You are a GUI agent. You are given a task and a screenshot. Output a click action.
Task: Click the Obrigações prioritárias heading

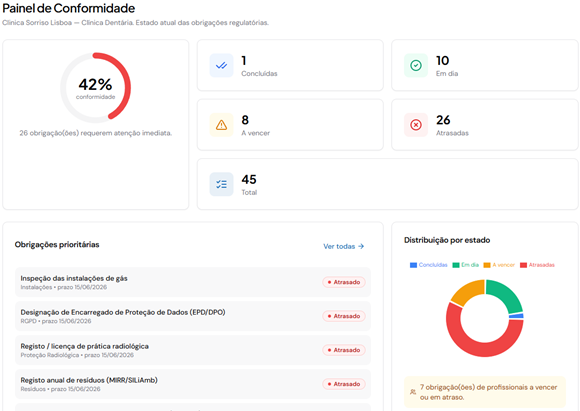click(57, 245)
